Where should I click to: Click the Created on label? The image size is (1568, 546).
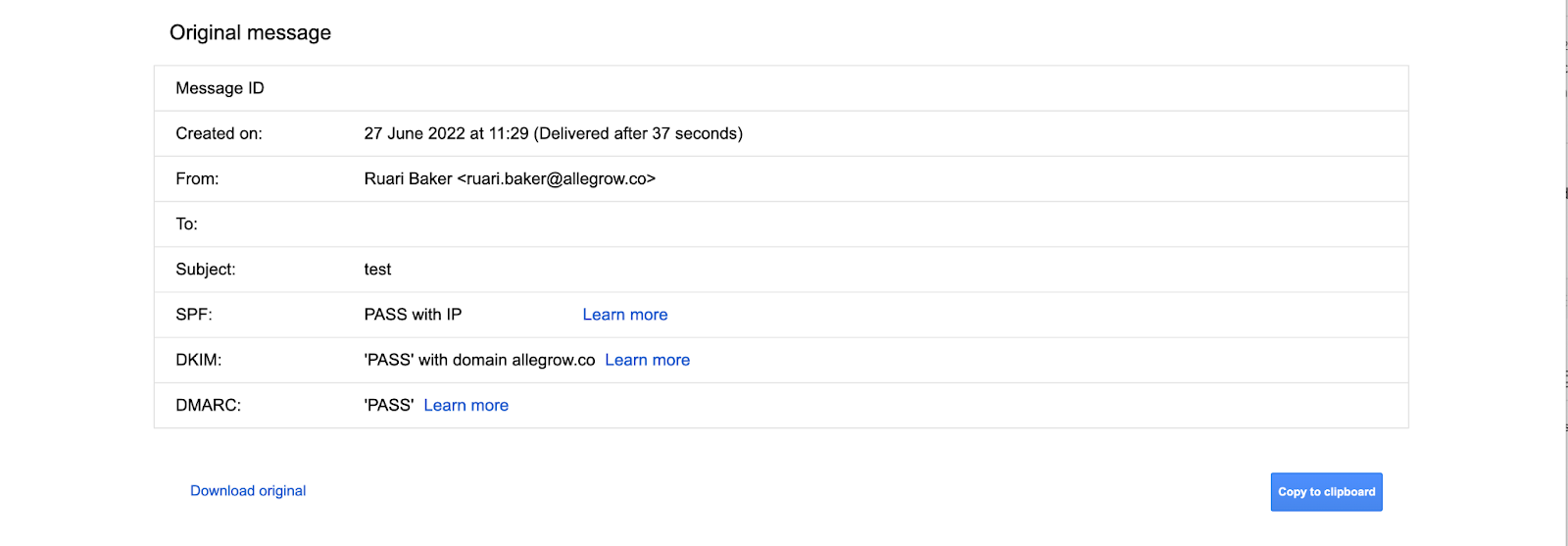[x=219, y=133]
